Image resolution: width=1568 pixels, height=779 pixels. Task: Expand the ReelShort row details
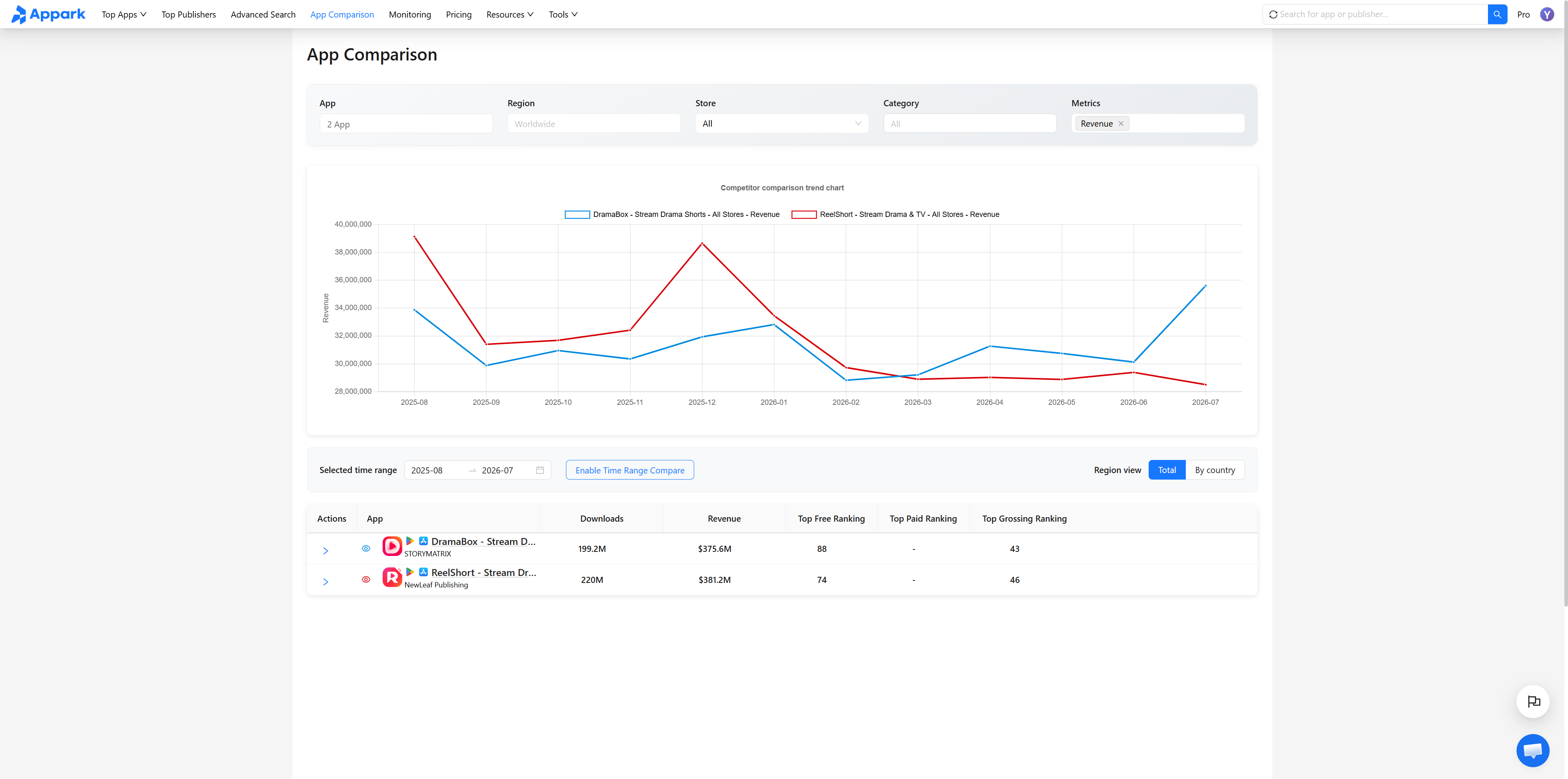[326, 582]
